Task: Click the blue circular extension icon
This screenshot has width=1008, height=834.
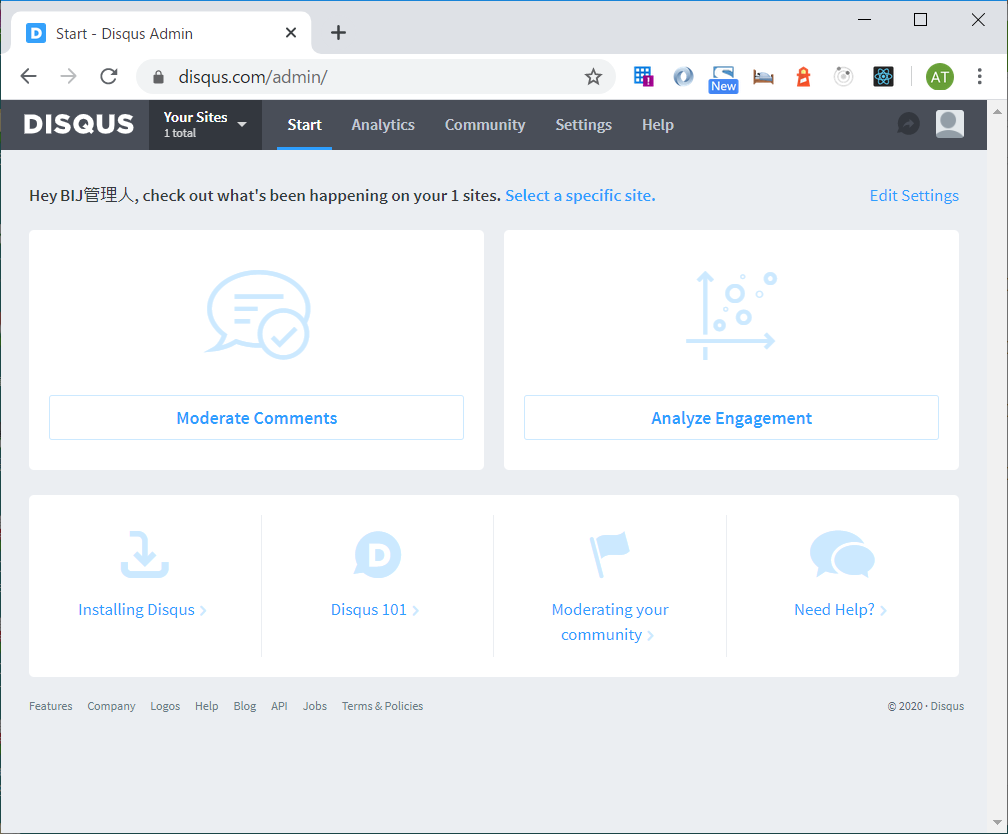Action: coord(683,77)
